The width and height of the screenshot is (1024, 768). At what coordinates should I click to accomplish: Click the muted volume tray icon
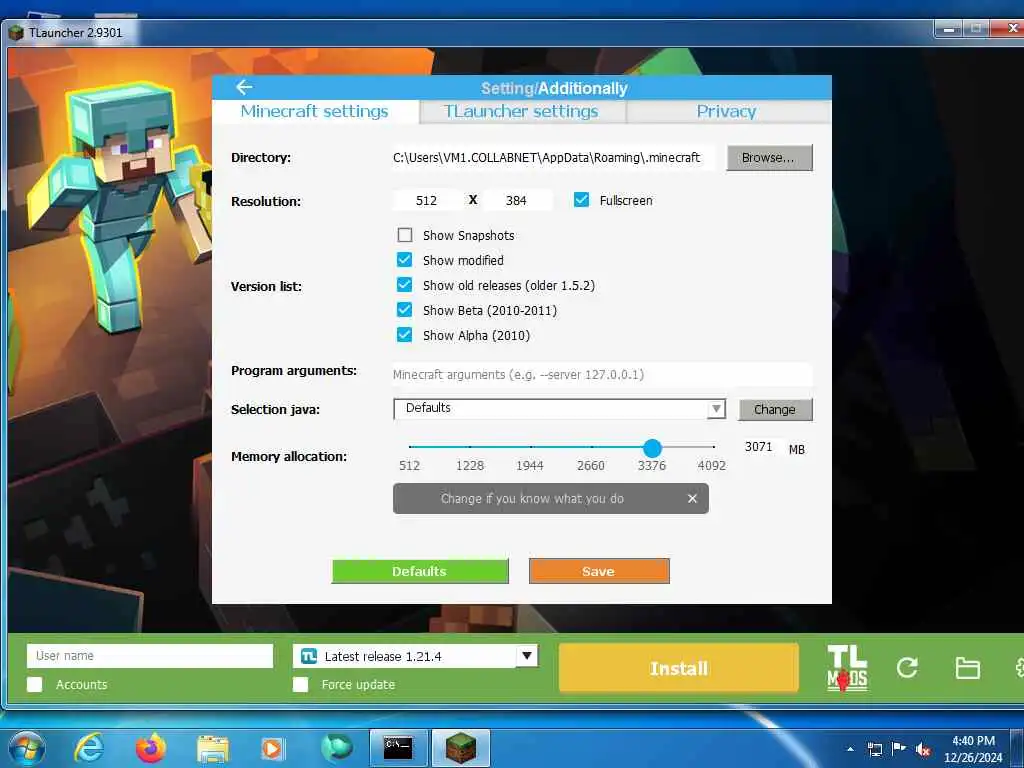[923, 749]
